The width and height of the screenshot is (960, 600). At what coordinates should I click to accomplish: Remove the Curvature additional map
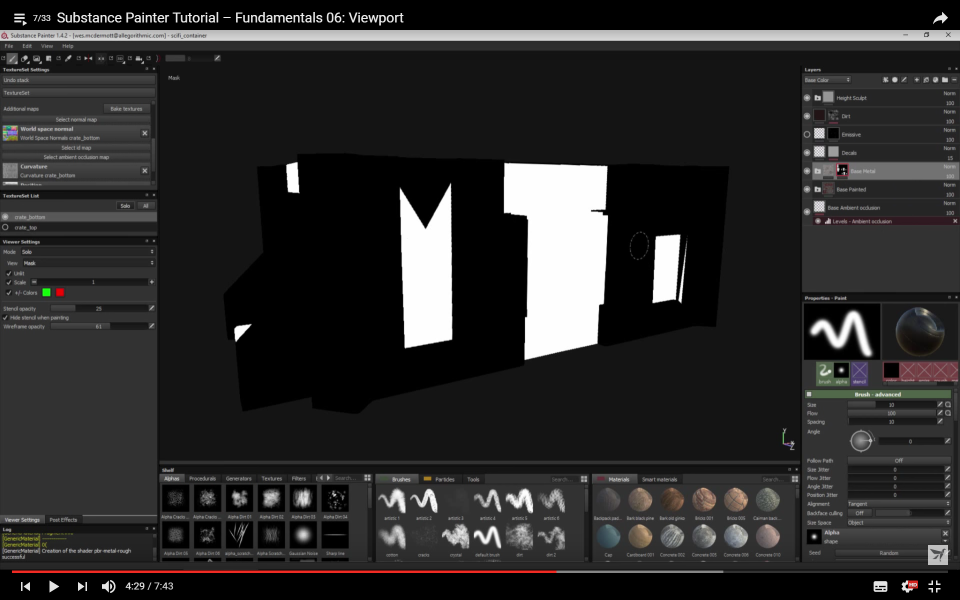point(144,171)
